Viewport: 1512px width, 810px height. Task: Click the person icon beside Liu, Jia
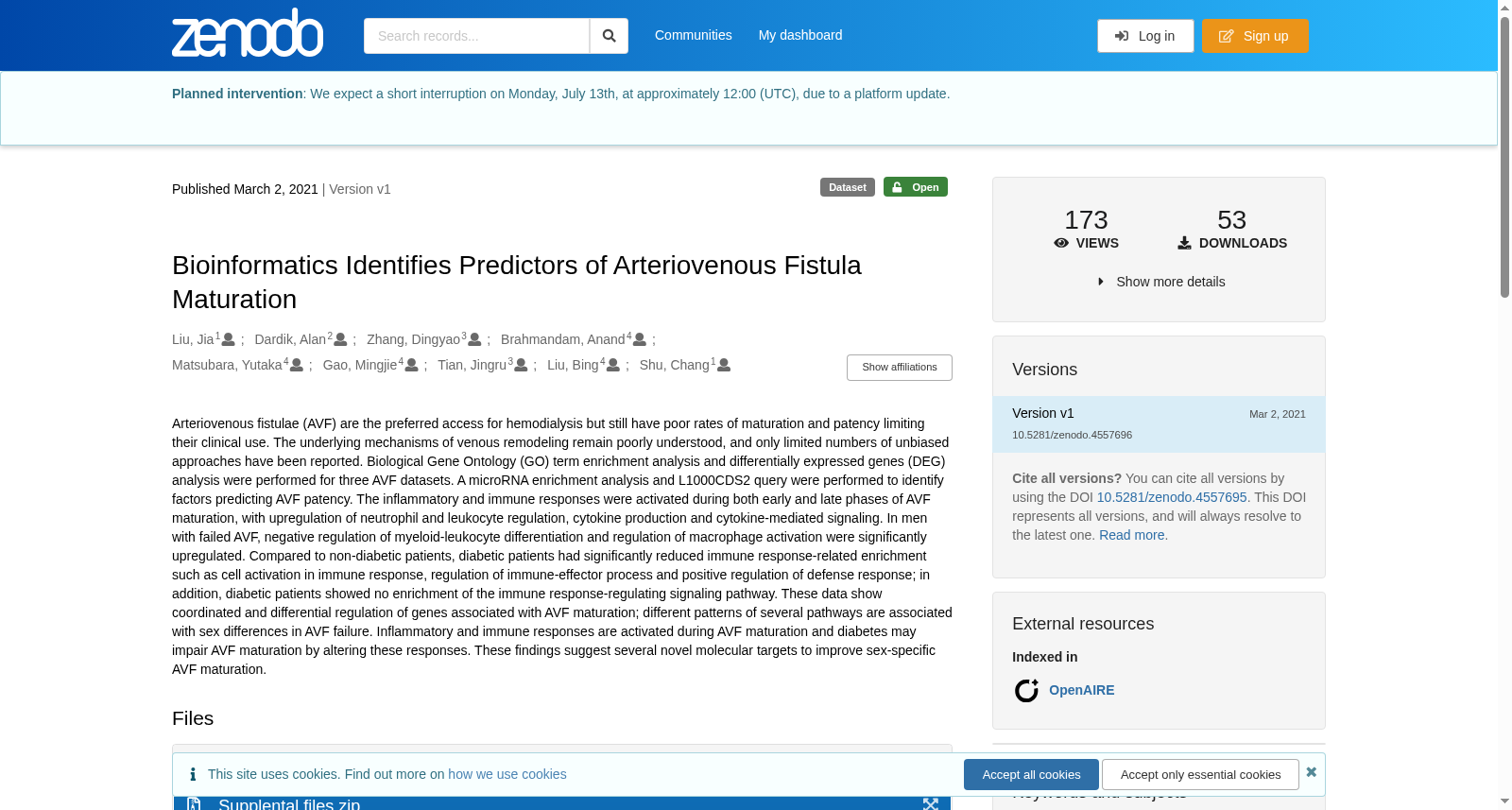[x=228, y=339]
